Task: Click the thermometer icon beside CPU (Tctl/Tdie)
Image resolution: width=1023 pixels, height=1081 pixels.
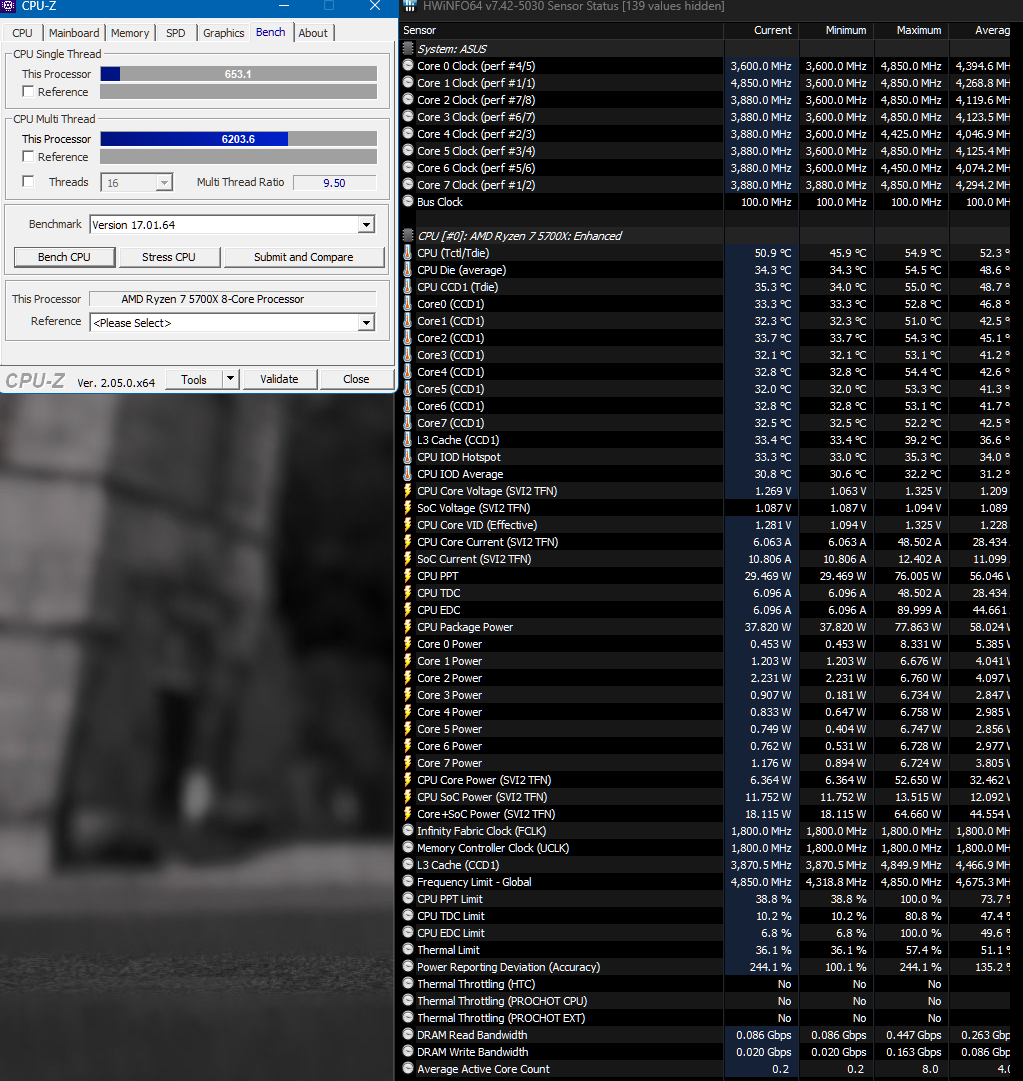Action: 408,252
